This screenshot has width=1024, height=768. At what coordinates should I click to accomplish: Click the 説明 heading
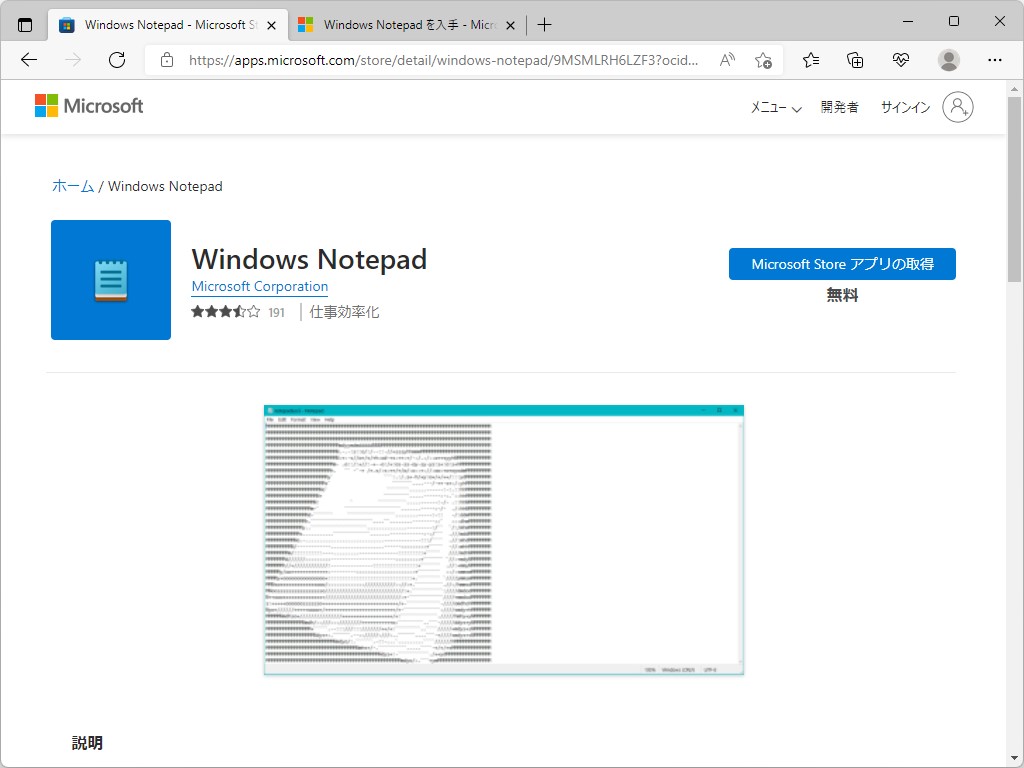[87, 743]
